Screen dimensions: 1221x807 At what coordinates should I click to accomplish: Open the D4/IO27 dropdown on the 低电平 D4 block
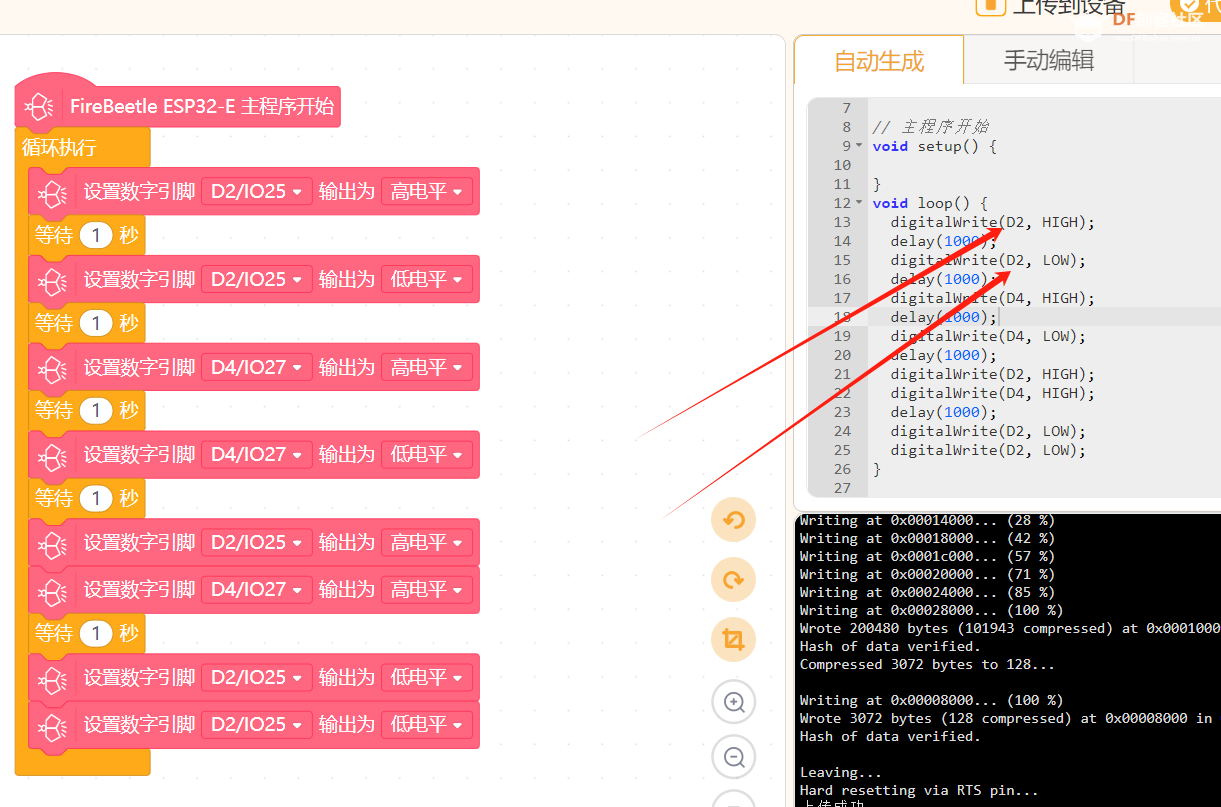257,455
